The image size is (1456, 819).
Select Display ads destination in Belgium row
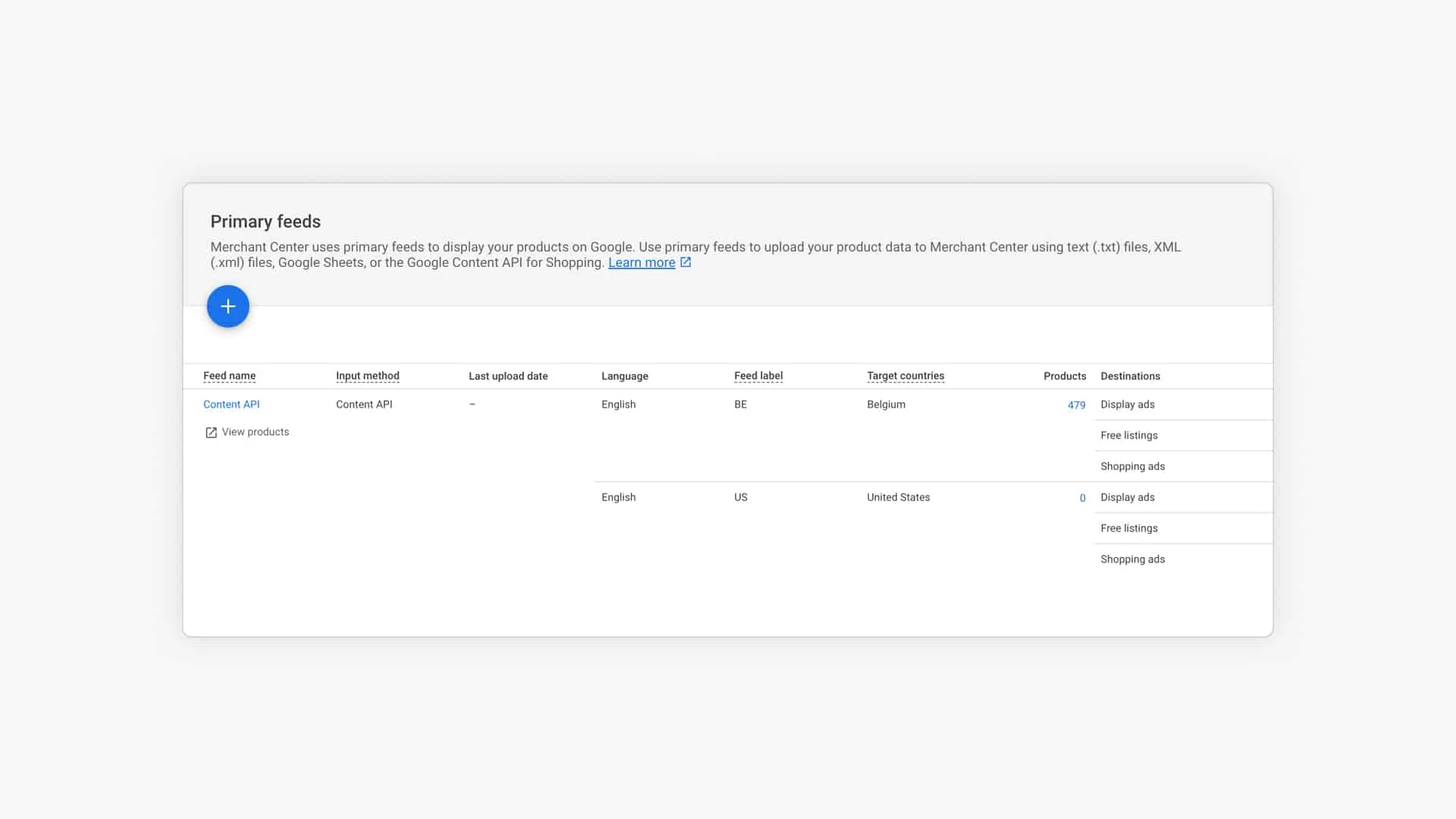(1127, 404)
